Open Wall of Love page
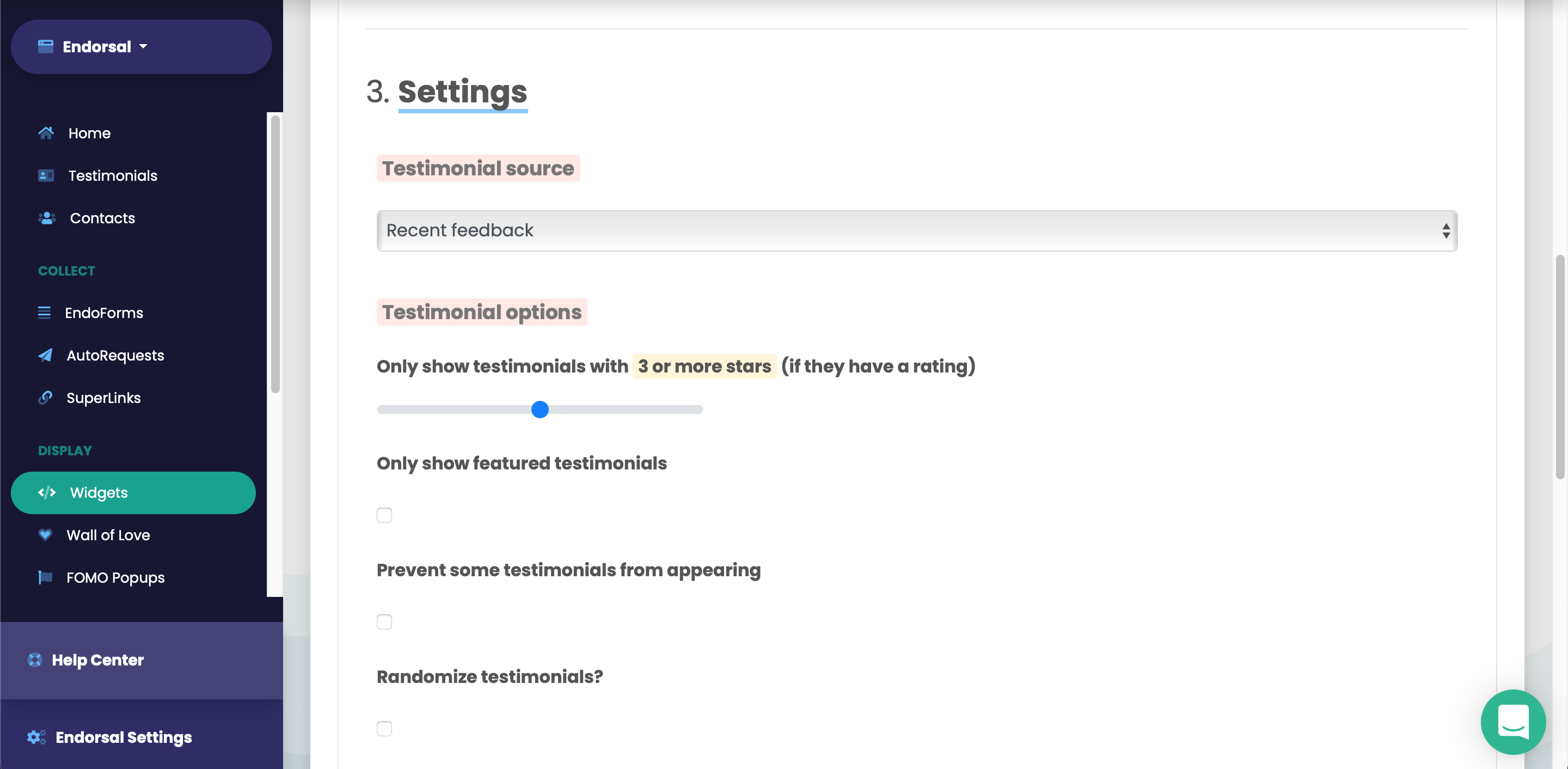The height and width of the screenshot is (769, 1568). coord(108,535)
